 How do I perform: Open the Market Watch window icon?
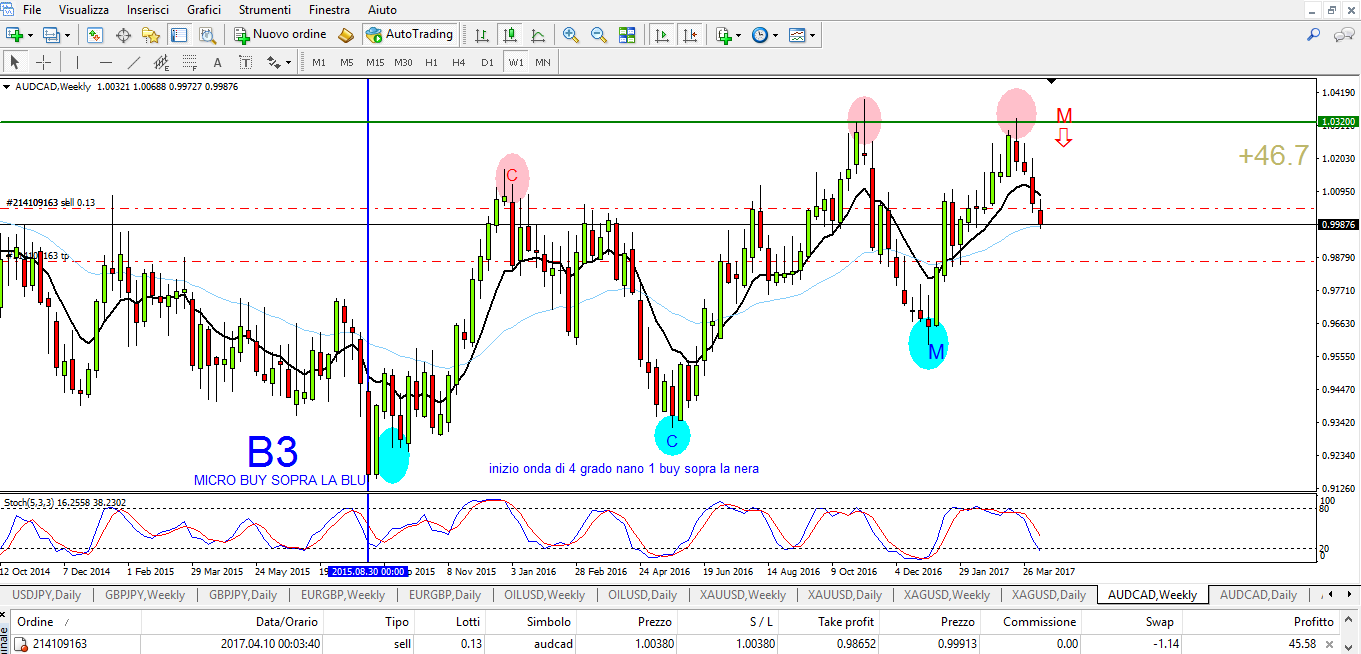tap(95, 35)
